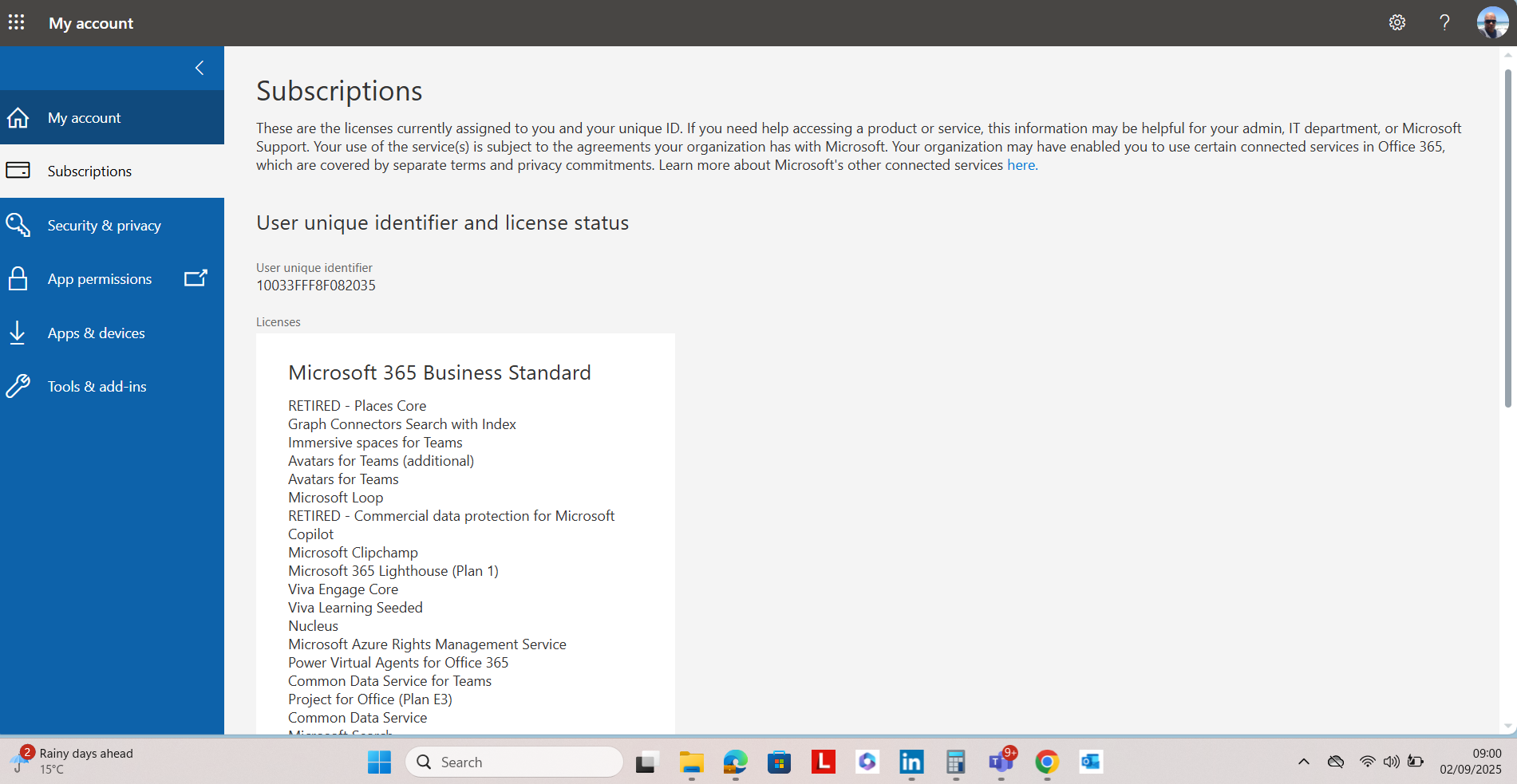The height and width of the screenshot is (784, 1517).
Task: Open the account profile picture menu
Action: pyautogui.click(x=1492, y=22)
